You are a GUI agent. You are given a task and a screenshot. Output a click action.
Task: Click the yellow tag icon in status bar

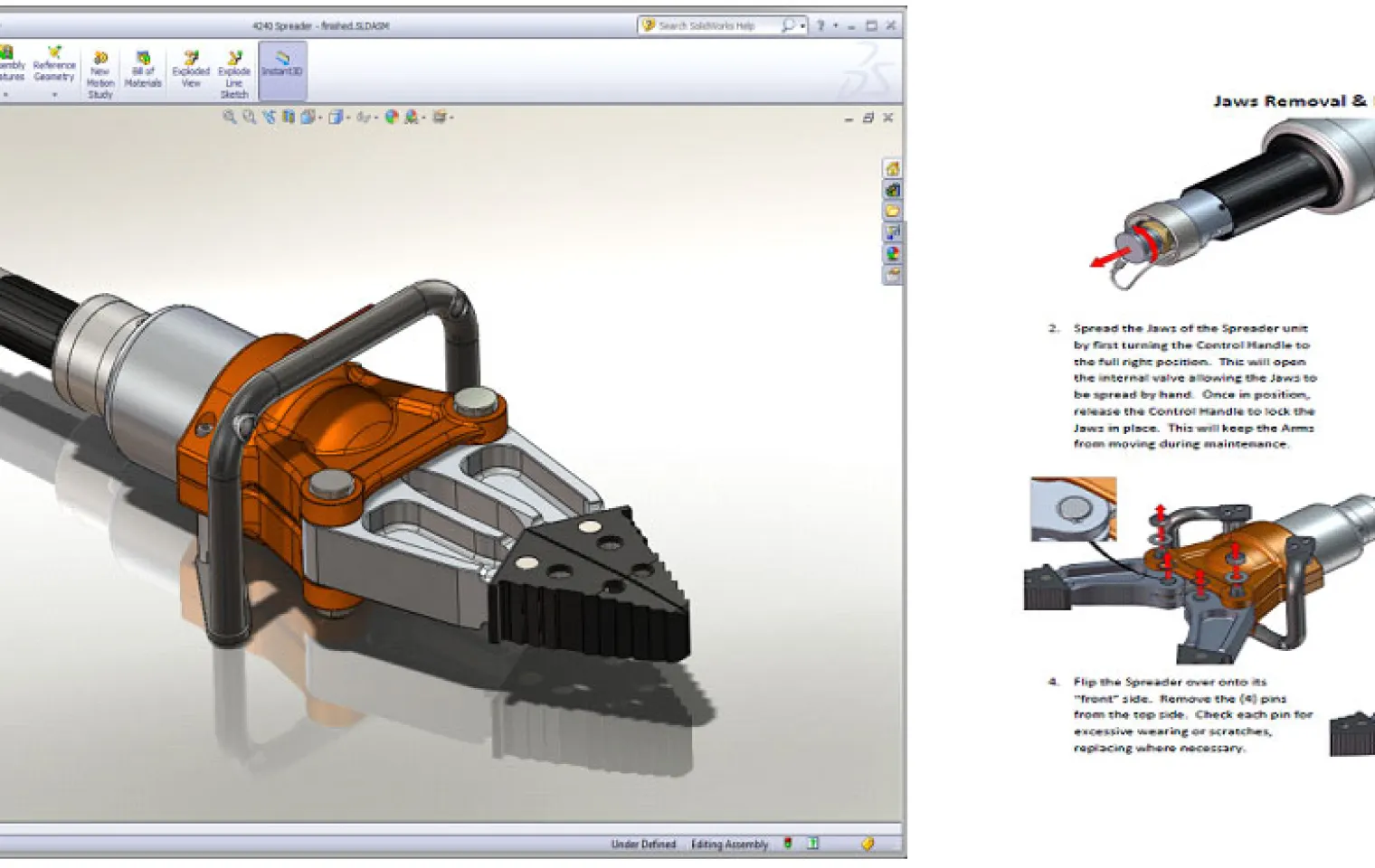click(x=868, y=844)
